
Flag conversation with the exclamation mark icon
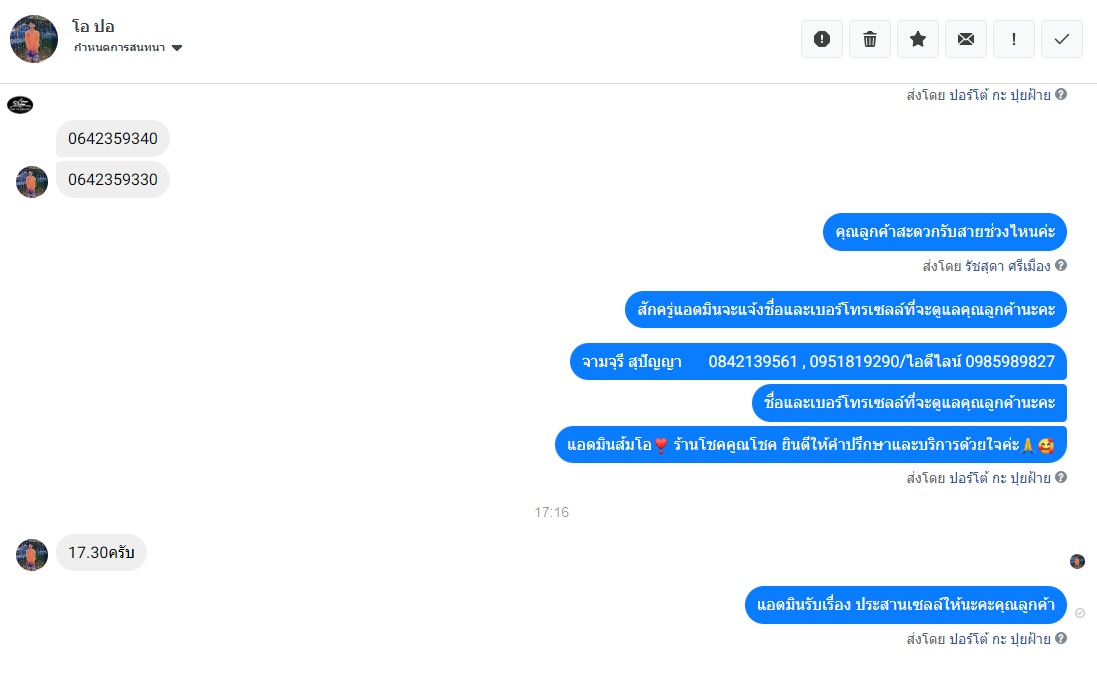click(1014, 39)
